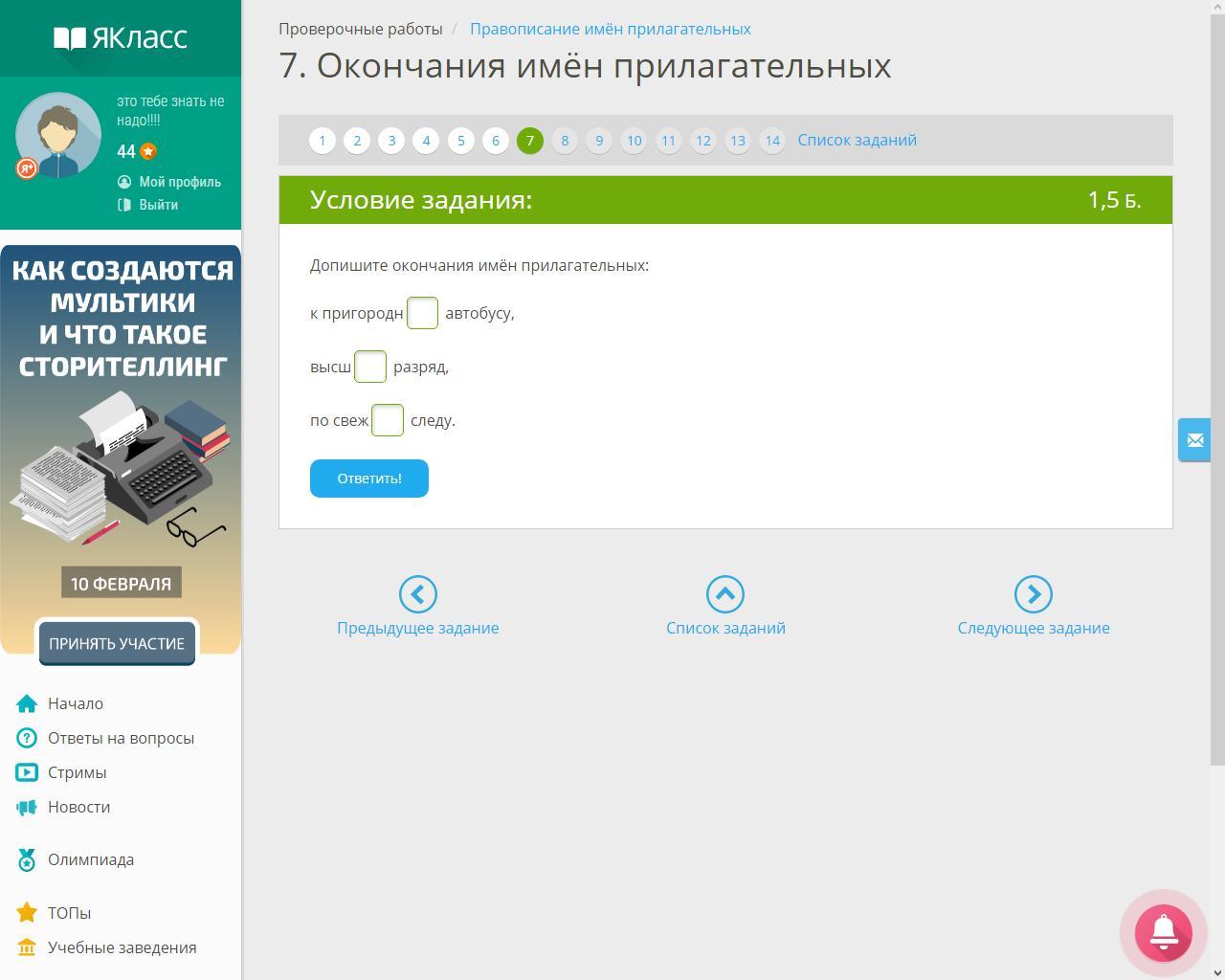This screenshot has height=980, width=1225.
Task: Open Стримы menu item
Action: (77, 772)
